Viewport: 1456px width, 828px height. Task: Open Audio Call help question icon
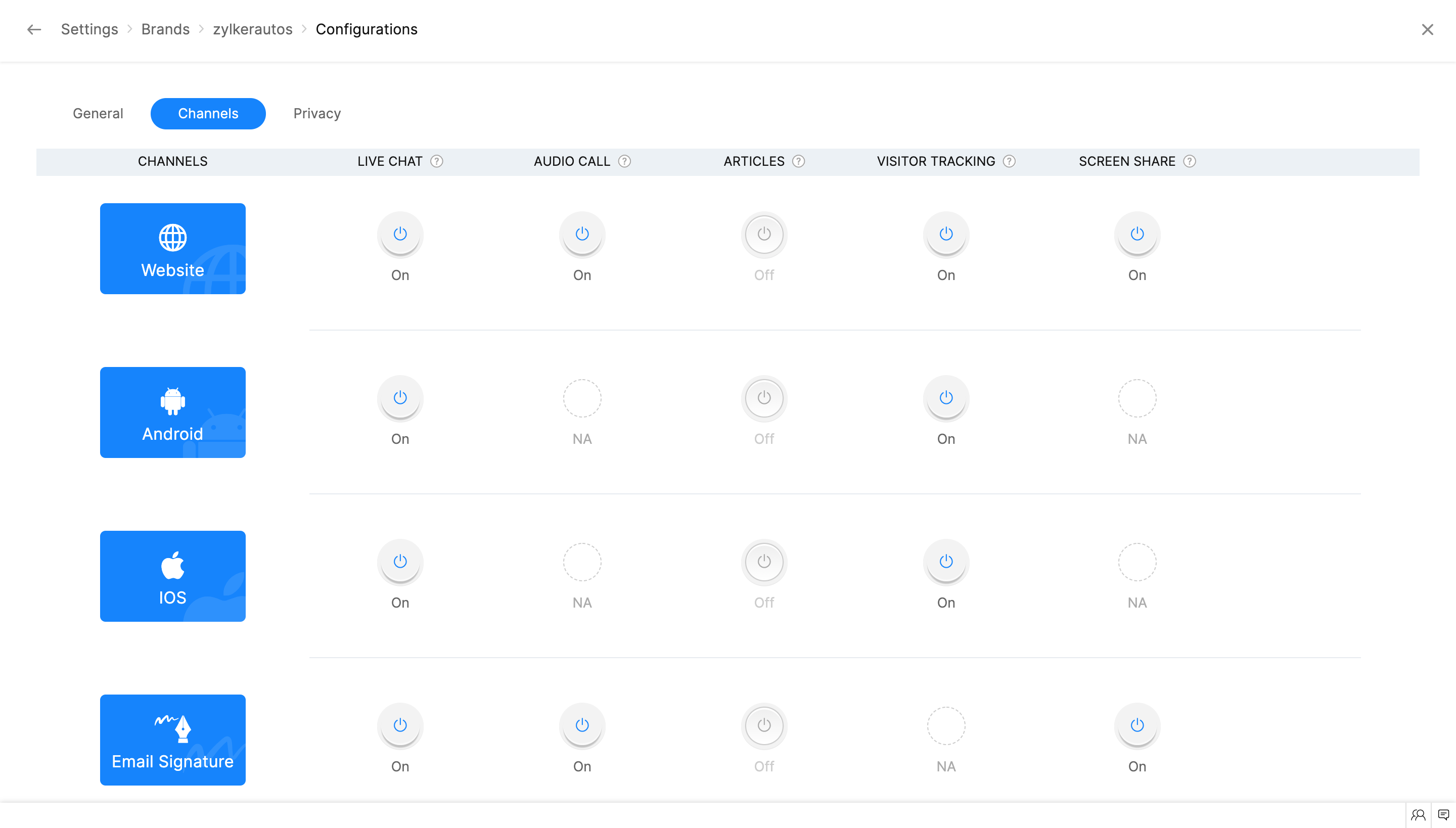(x=624, y=162)
